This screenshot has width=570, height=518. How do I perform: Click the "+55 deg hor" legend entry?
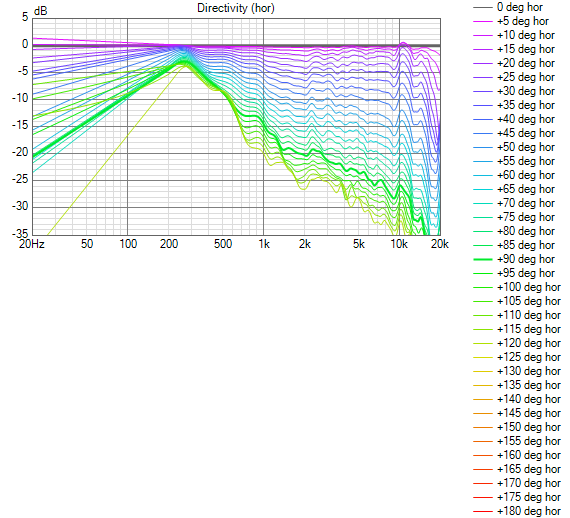tap(514, 161)
